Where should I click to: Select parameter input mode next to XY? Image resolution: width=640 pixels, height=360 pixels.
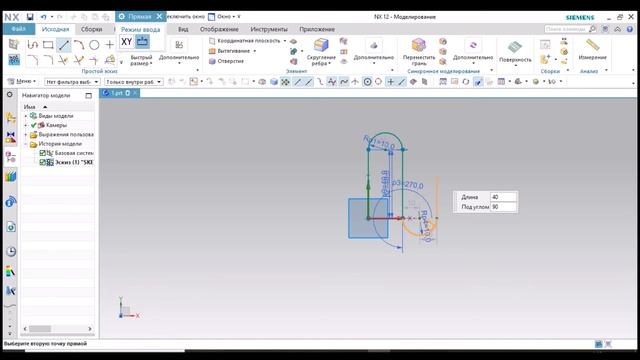tap(142, 42)
